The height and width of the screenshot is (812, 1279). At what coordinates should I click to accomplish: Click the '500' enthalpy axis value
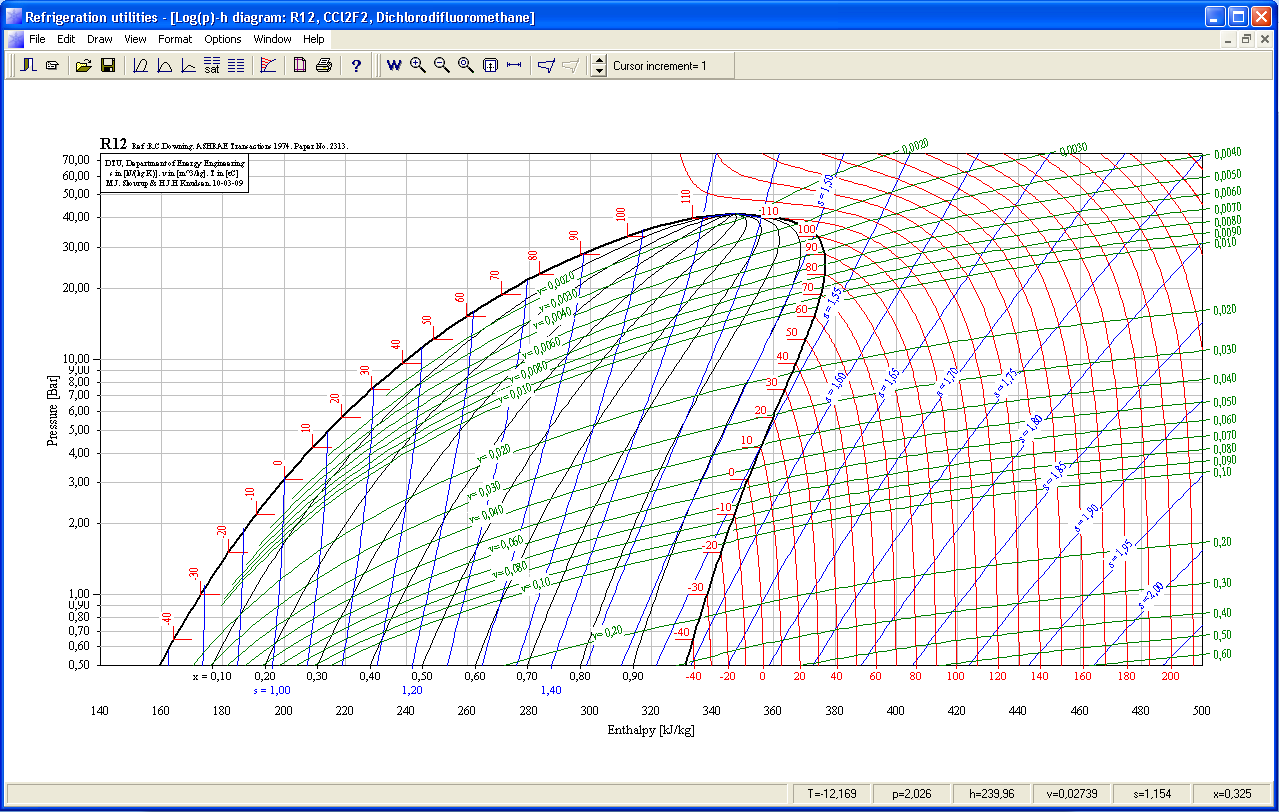pyautogui.click(x=1201, y=711)
